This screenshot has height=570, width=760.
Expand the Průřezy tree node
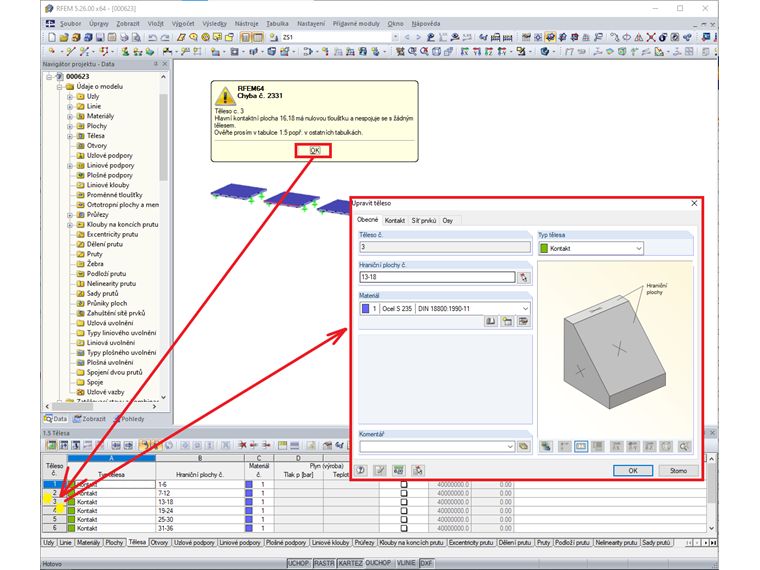[x=70, y=215]
